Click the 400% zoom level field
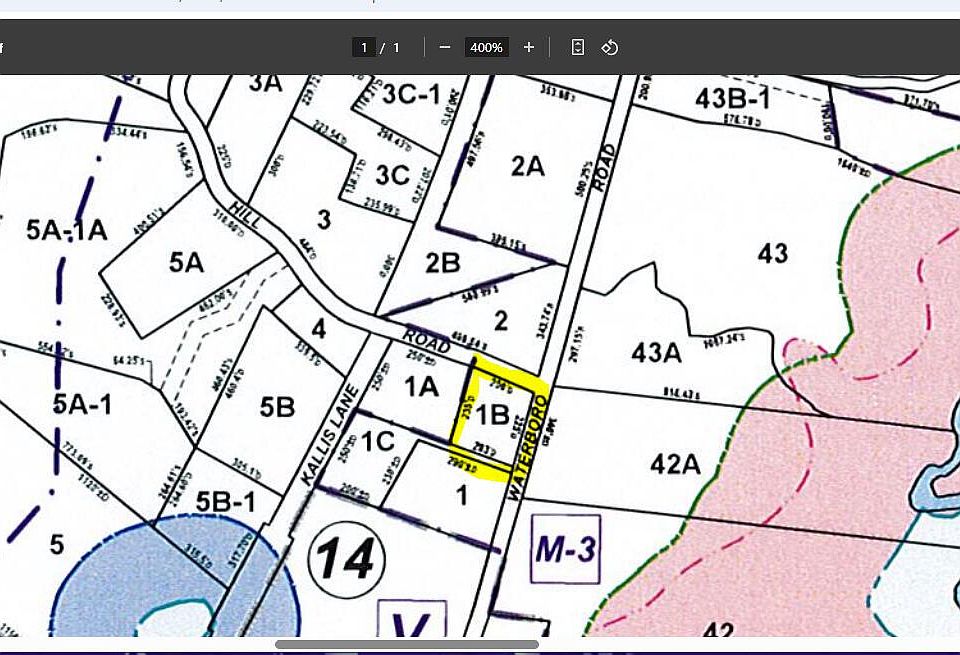 point(486,47)
